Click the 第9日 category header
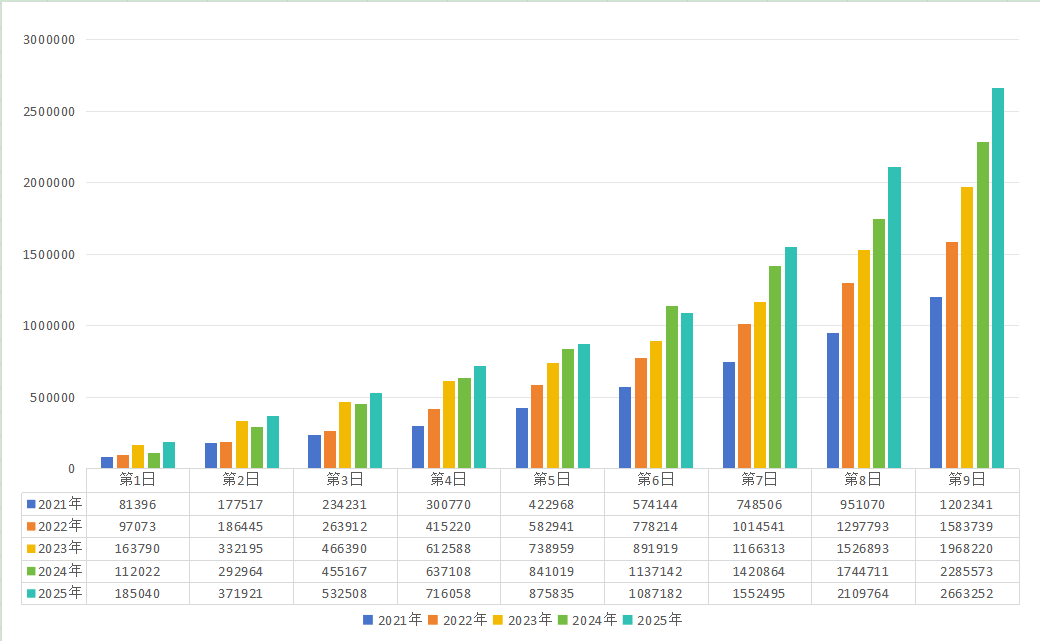Image resolution: width=1040 pixels, height=641 pixels. (966, 480)
